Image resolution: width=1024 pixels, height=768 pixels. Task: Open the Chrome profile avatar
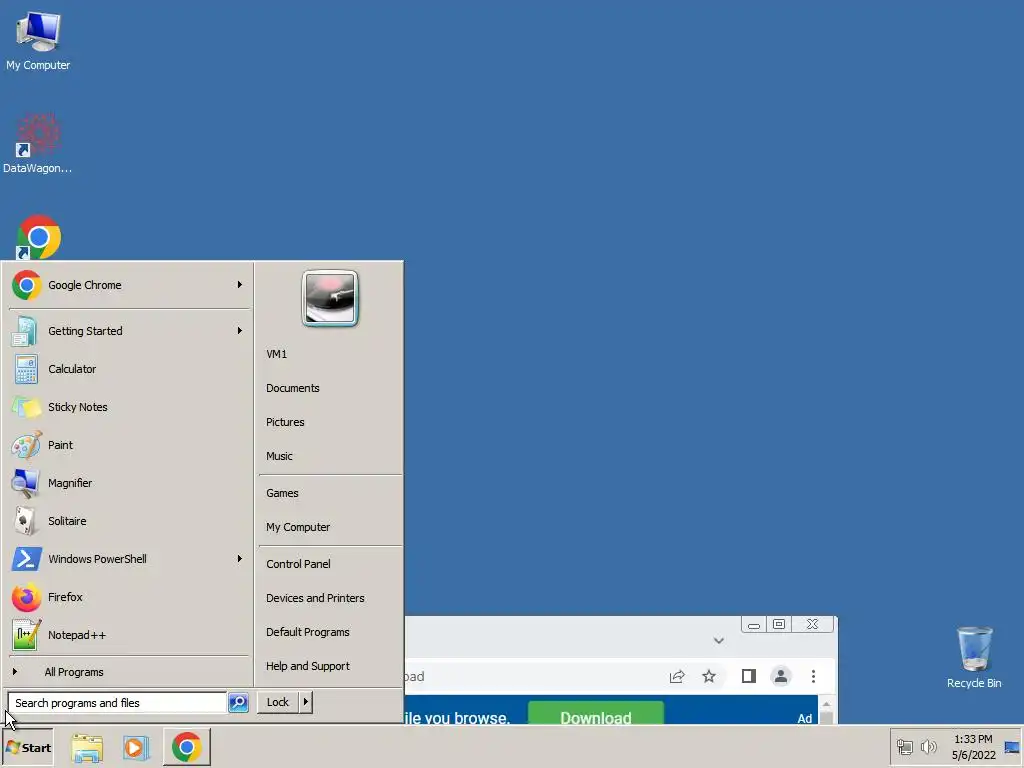click(780, 677)
